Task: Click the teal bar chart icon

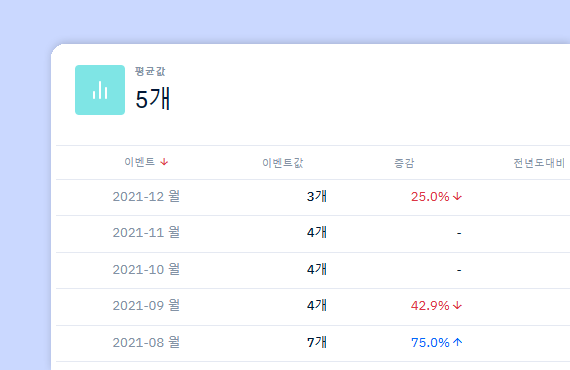Action: pyautogui.click(x=100, y=90)
